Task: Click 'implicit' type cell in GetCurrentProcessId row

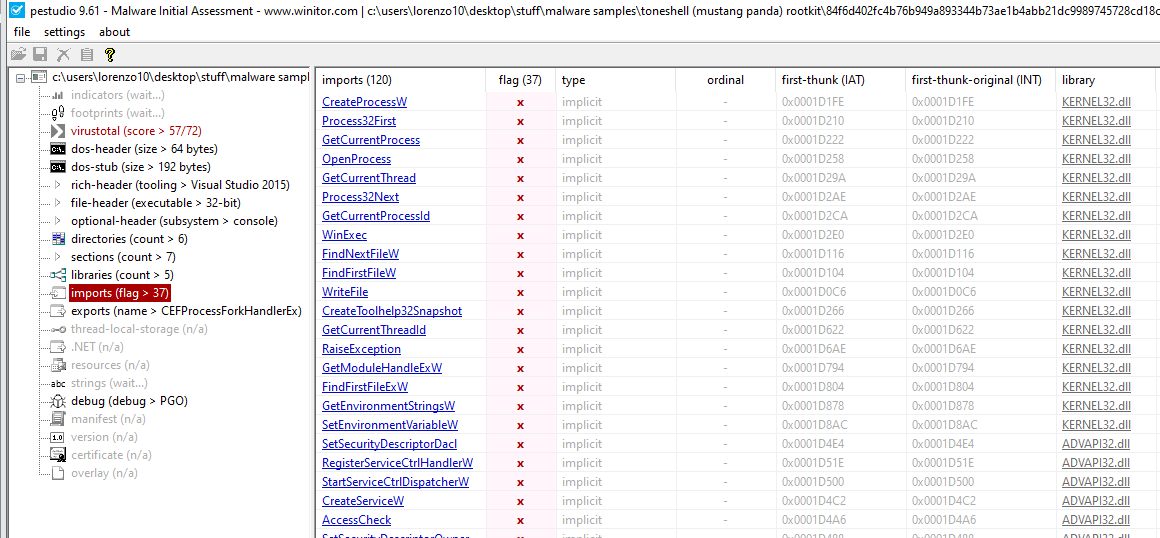Action: click(x=581, y=215)
